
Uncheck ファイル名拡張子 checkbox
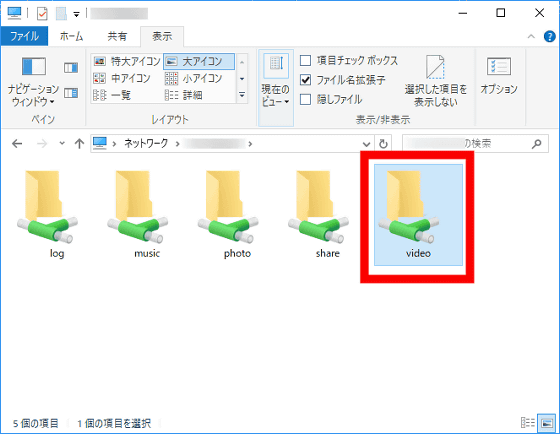pos(305,80)
